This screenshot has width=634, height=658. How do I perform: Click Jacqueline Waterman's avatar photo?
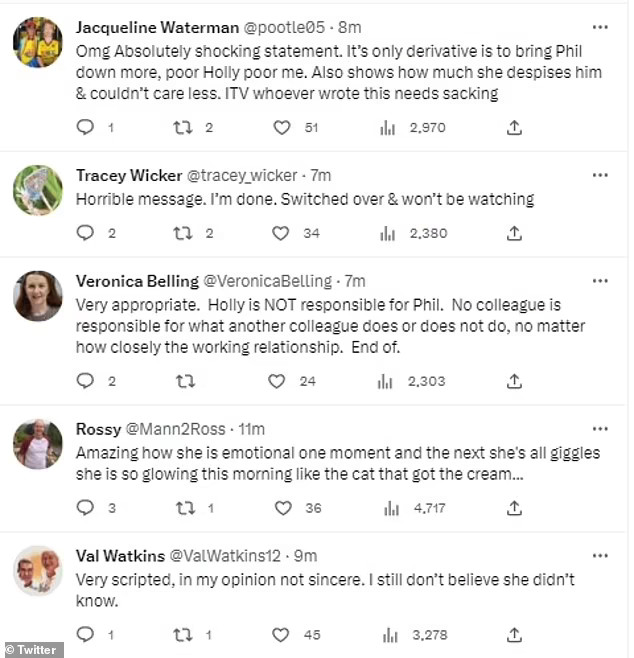click(38, 45)
